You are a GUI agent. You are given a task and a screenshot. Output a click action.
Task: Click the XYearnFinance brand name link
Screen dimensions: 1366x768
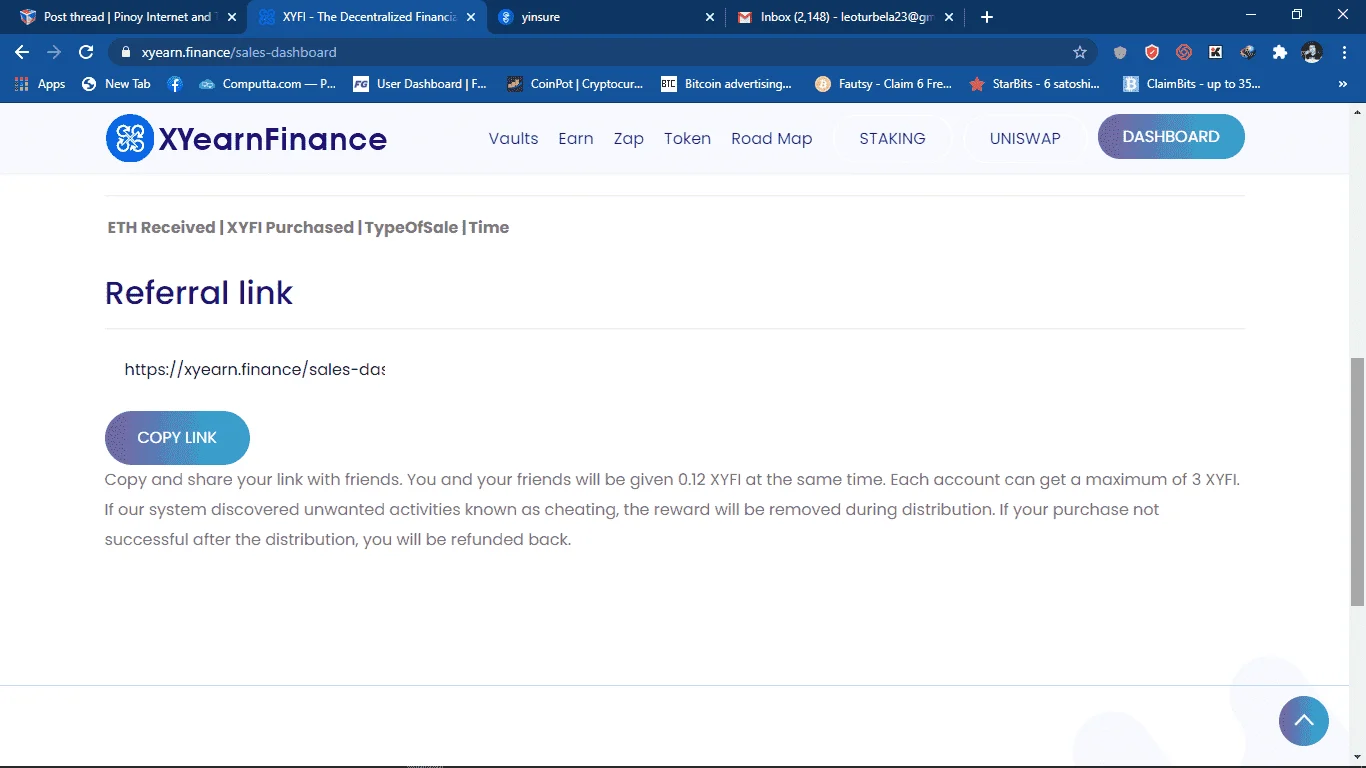click(x=273, y=139)
